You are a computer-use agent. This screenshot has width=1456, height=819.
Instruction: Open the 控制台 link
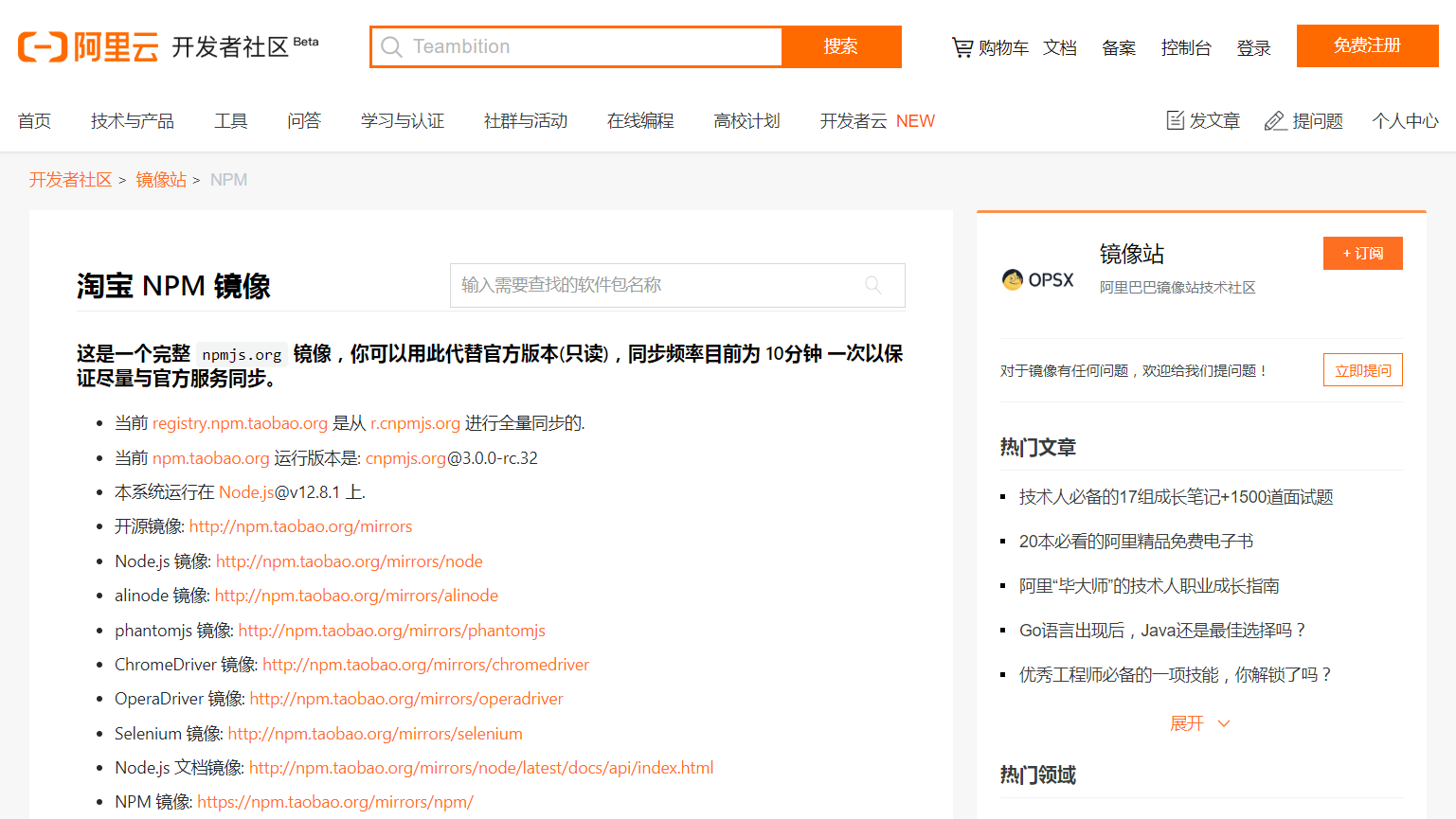1186,48
